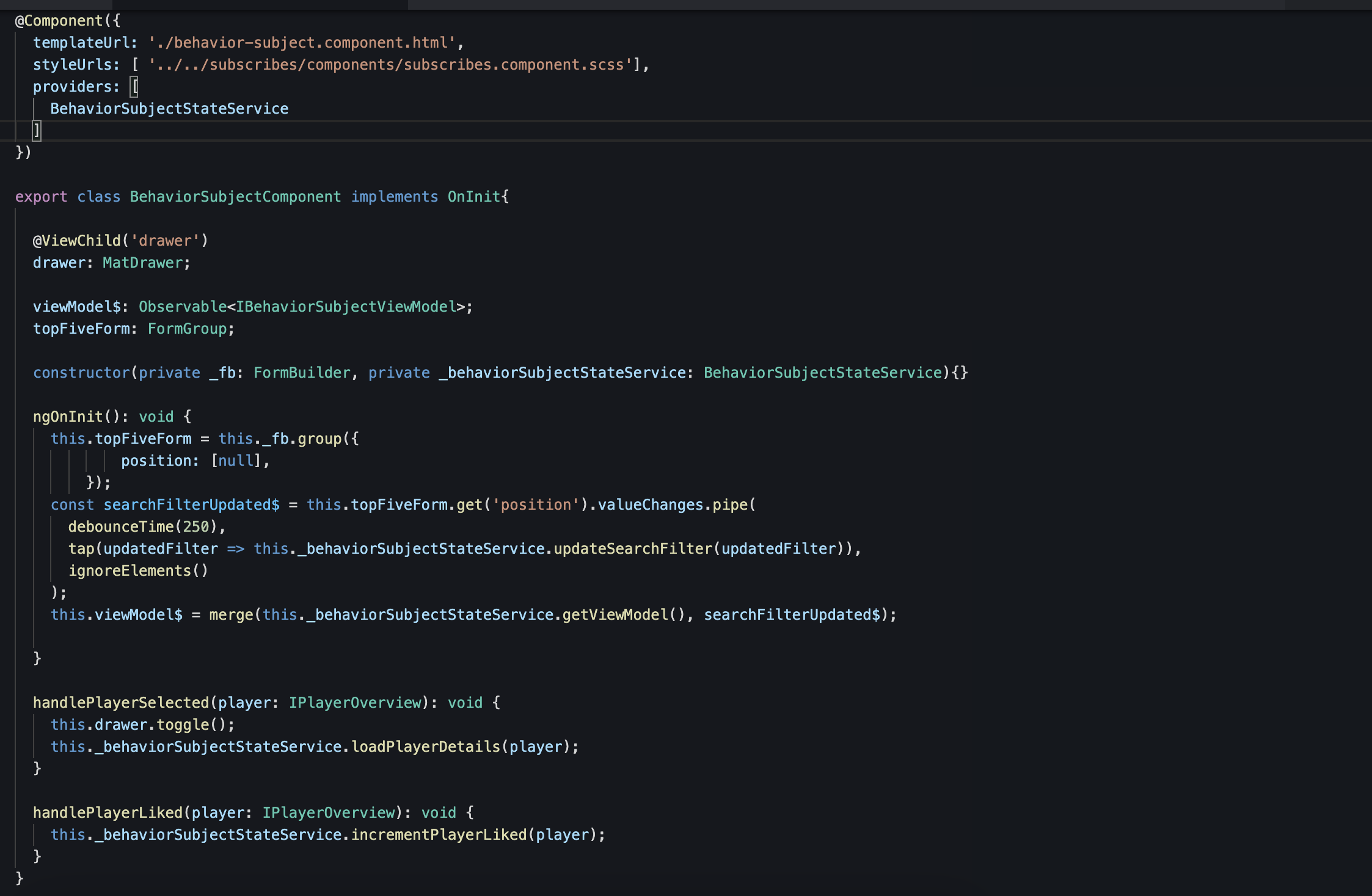Click the MatDrawer type annotation
Image resolution: width=1372 pixels, height=896 pixels.
[143, 263]
